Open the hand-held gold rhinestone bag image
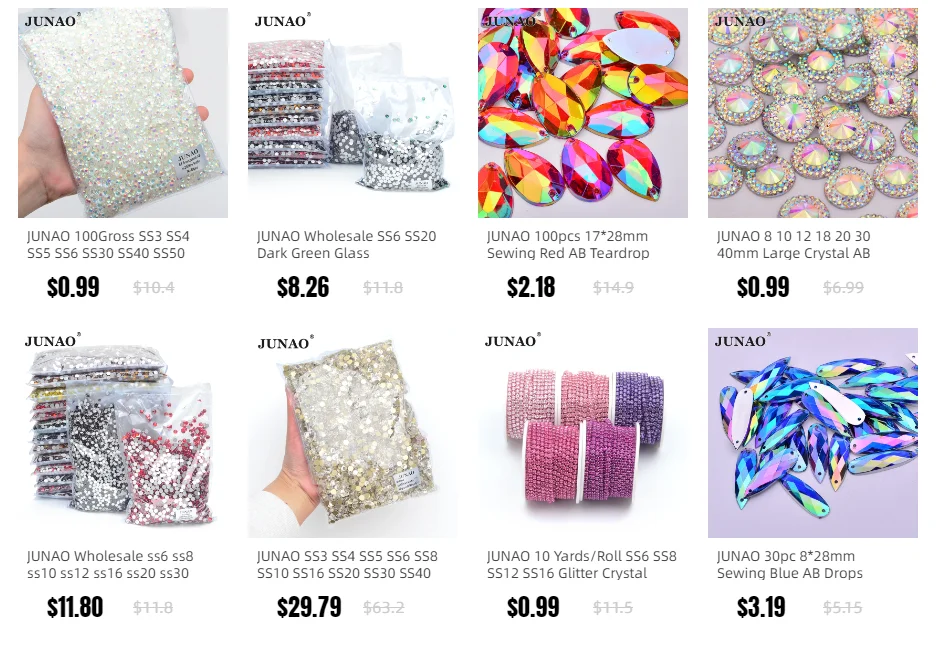 (x=353, y=433)
